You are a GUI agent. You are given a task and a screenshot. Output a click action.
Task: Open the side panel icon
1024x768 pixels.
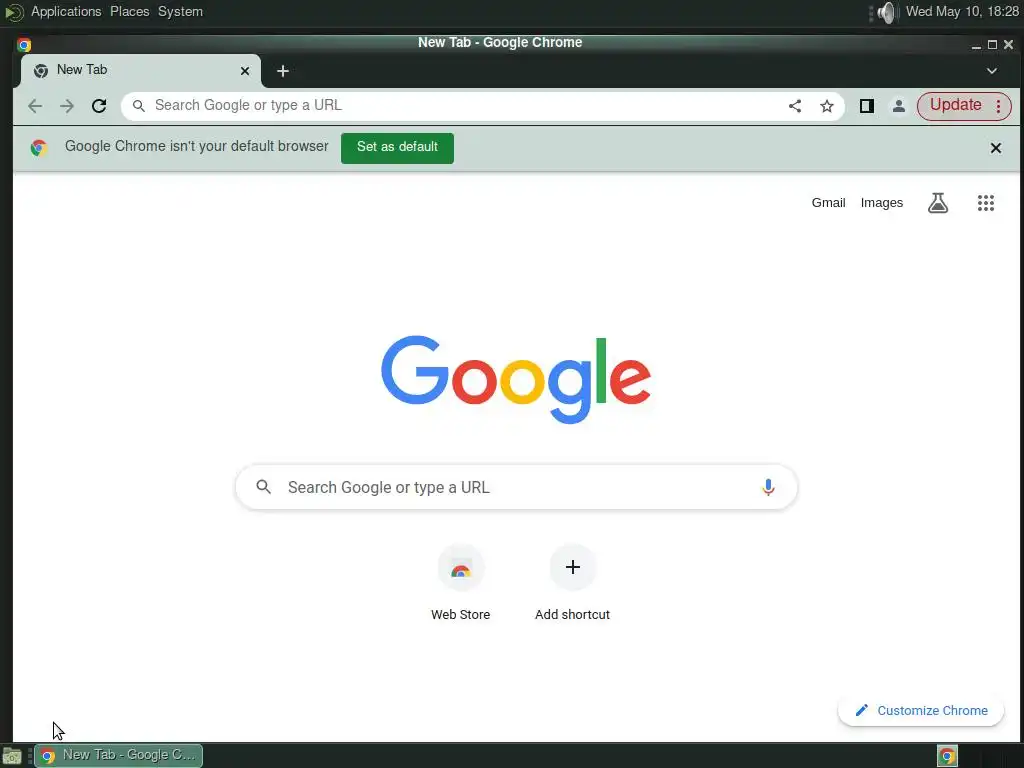(867, 106)
